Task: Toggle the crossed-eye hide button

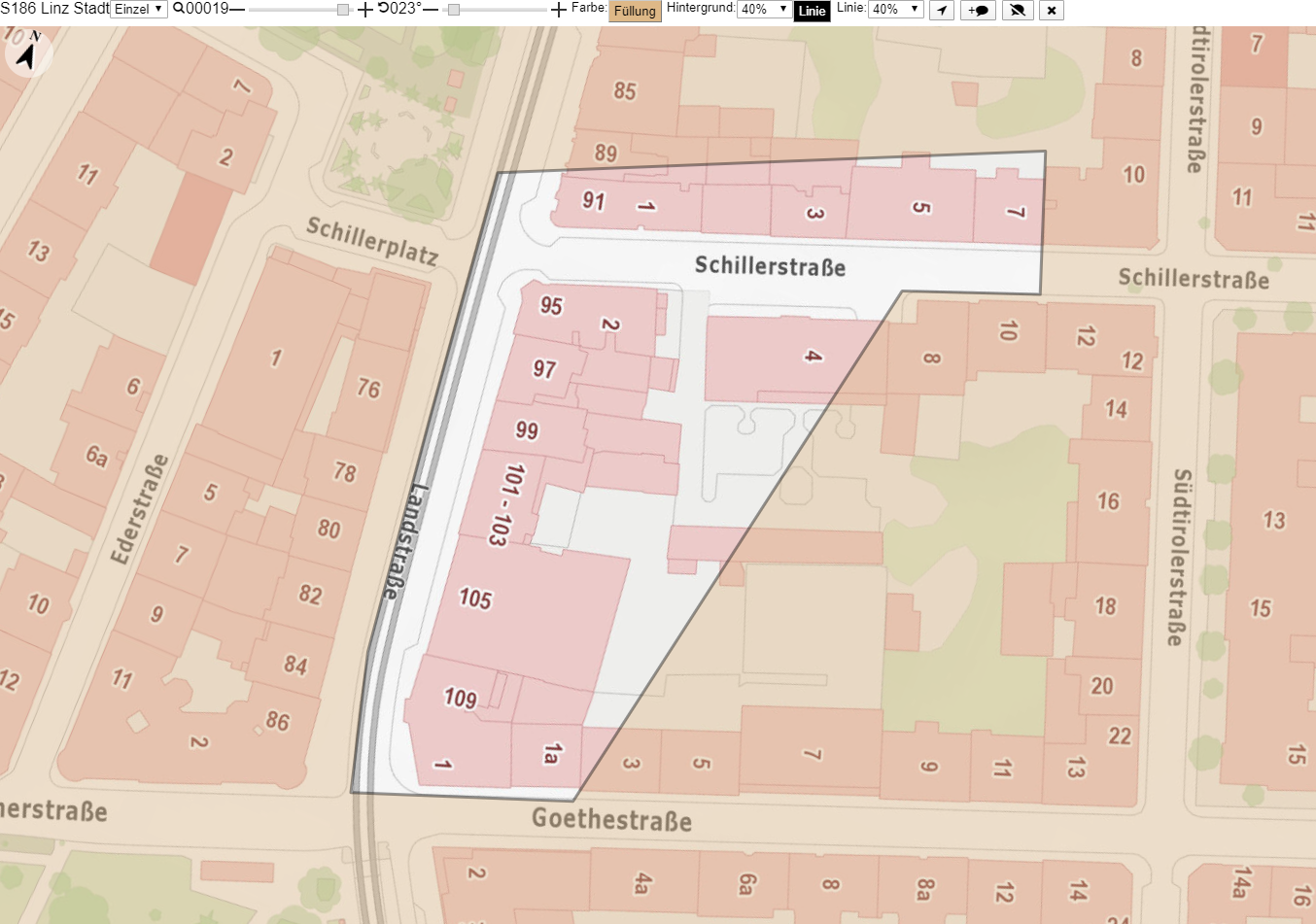Action: (x=1018, y=11)
